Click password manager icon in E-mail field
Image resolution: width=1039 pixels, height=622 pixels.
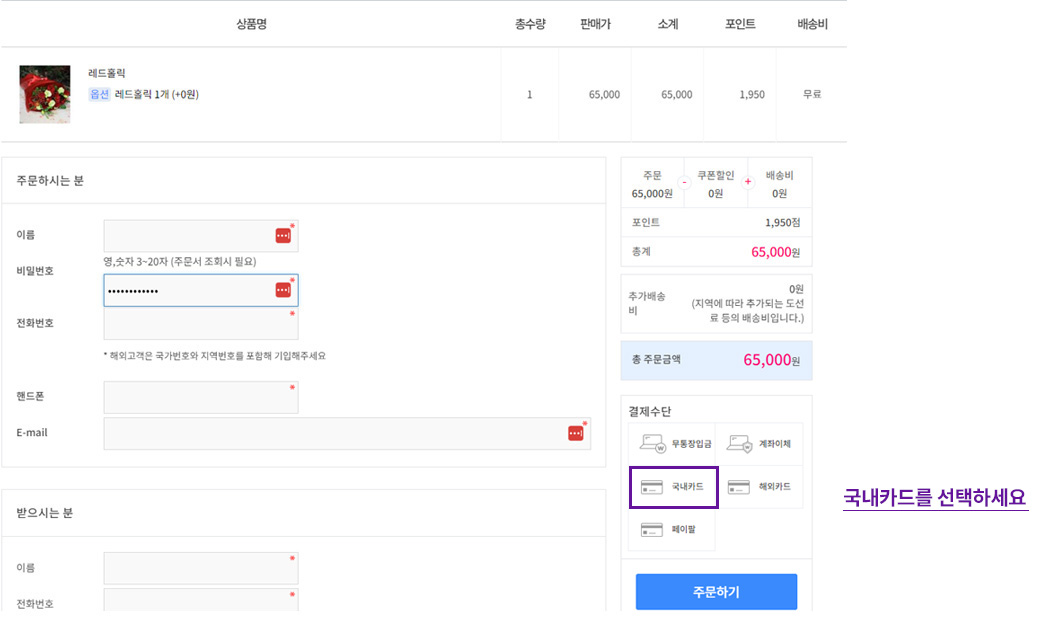[x=576, y=433]
